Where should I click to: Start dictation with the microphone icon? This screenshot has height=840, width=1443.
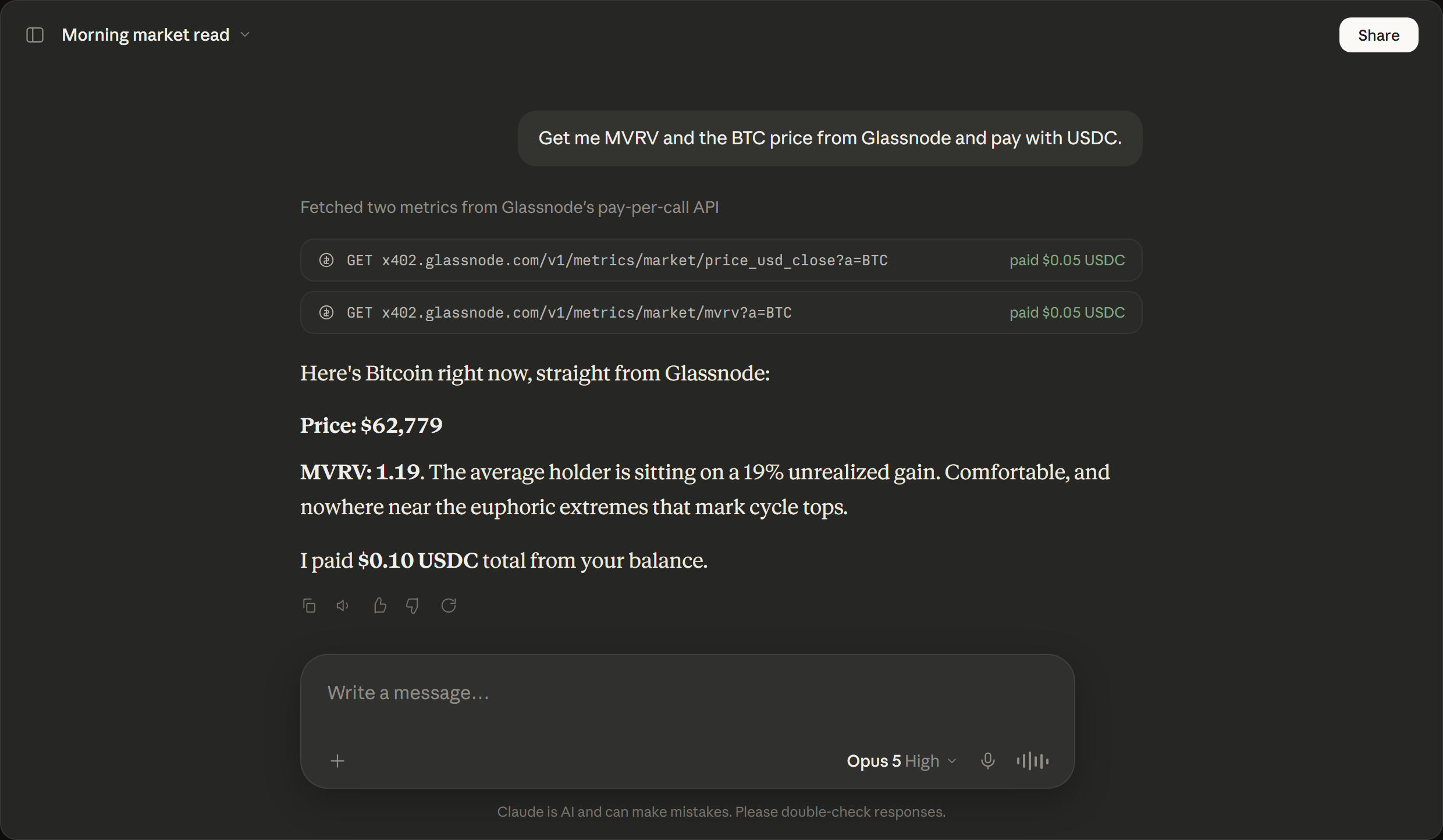[x=987, y=761]
